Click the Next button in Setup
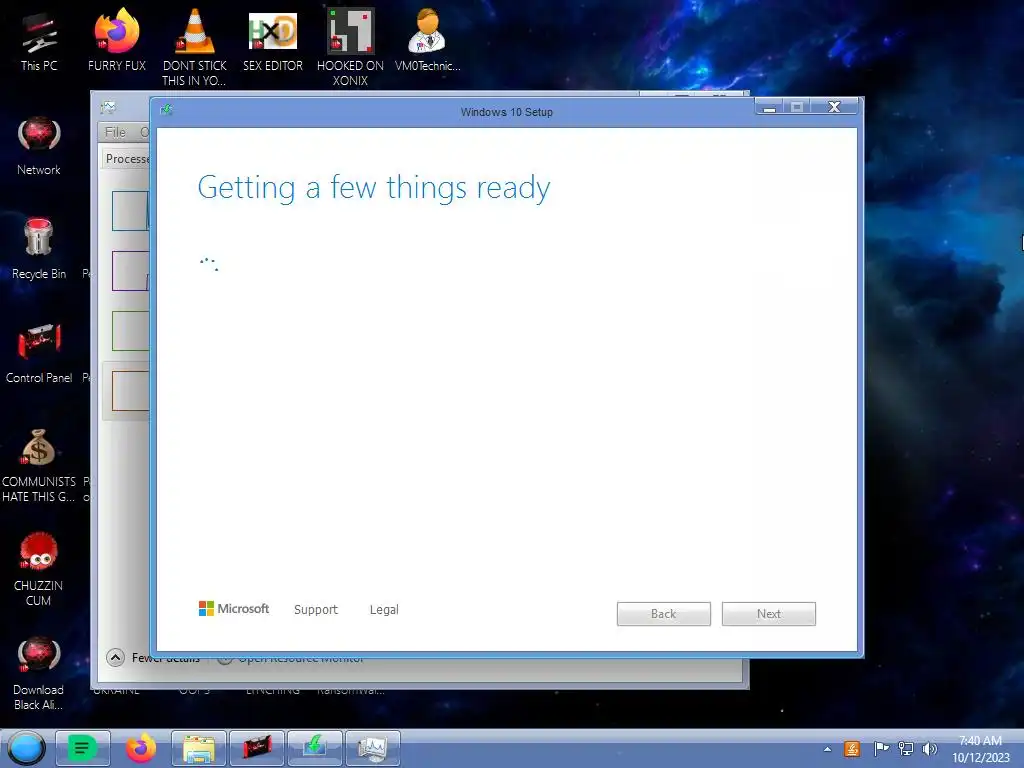The image size is (1024, 768). [769, 614]
